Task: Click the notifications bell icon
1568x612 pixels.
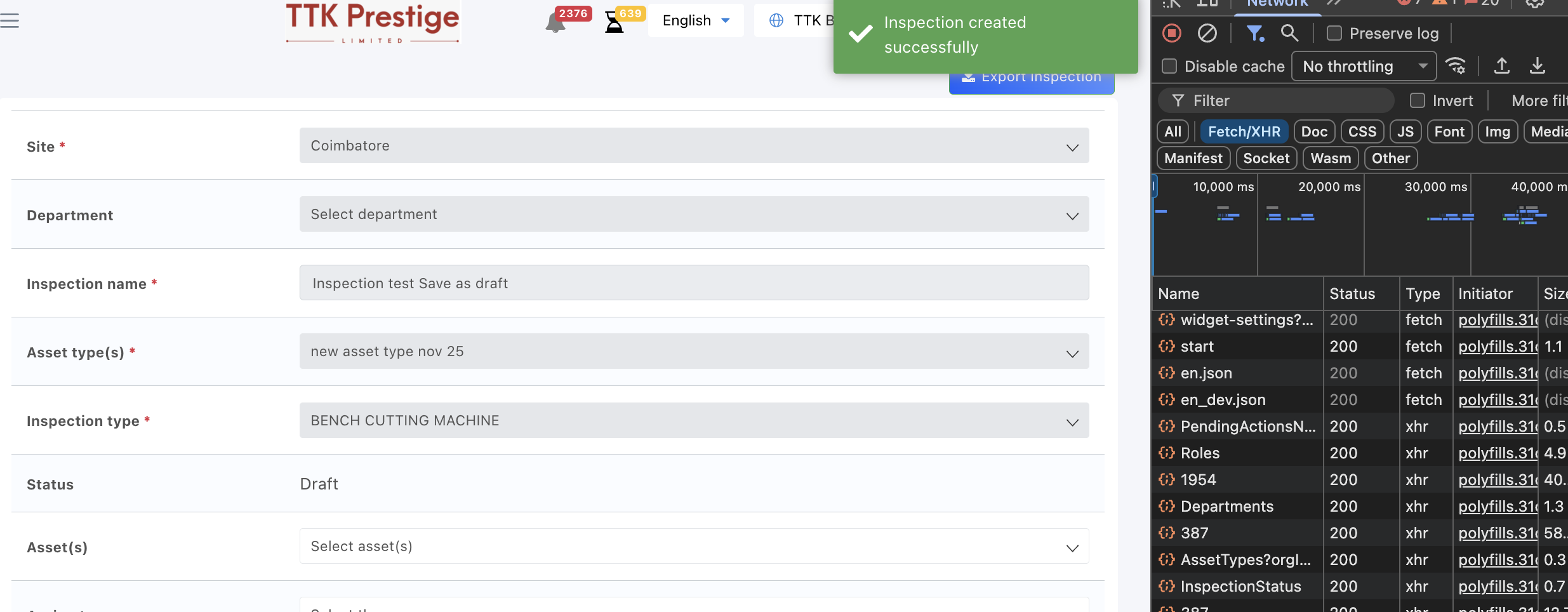Action: [554, 23]
